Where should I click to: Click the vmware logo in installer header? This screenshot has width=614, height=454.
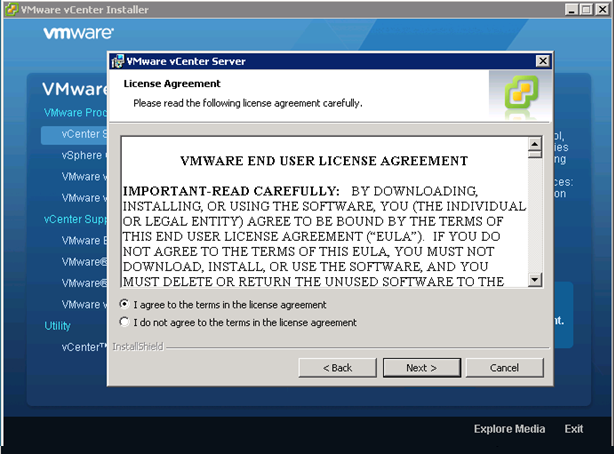click(x=79, y=33)
